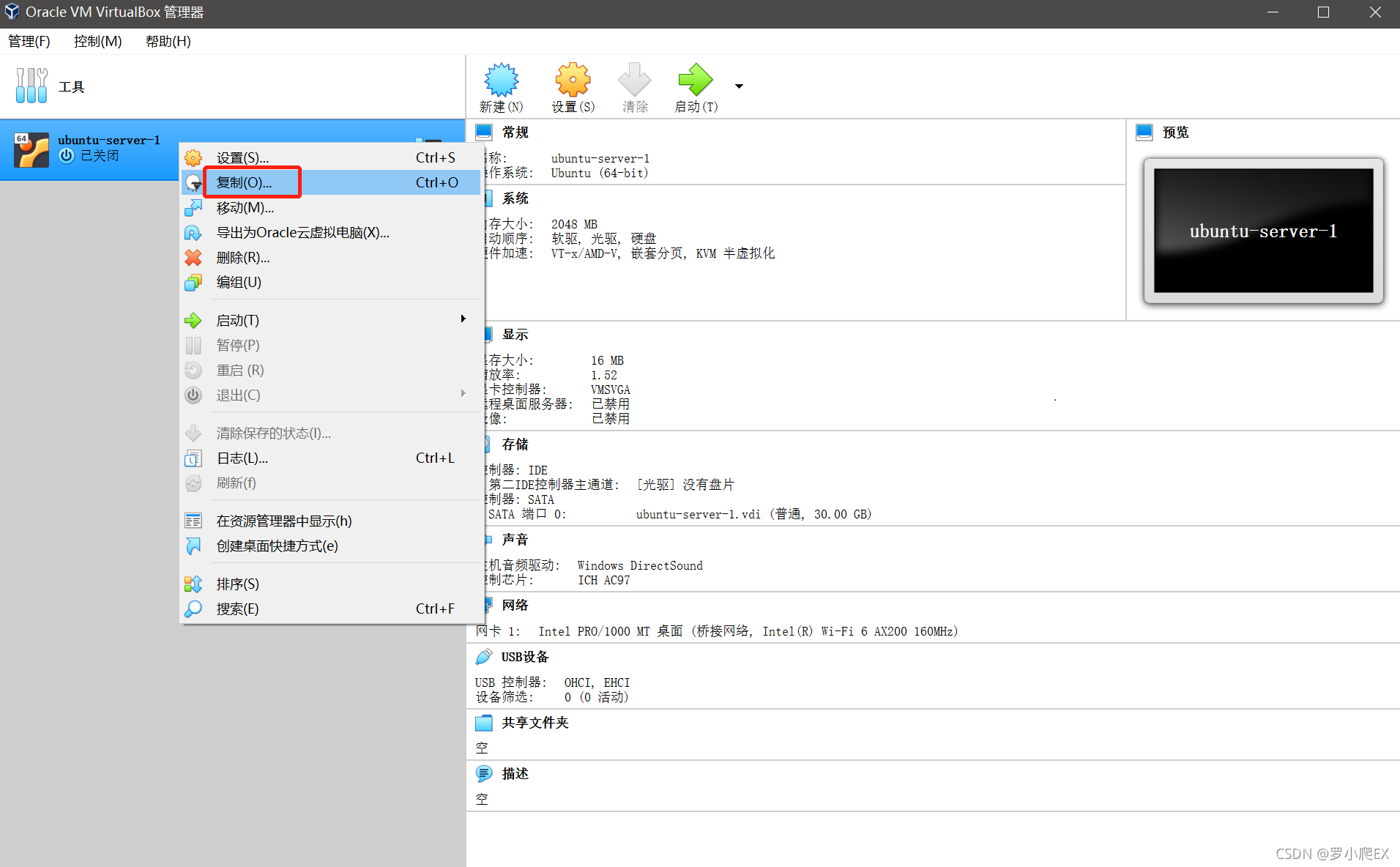Click the 网络 section heading
1400x867 pixels.
(x=515, y=606)
